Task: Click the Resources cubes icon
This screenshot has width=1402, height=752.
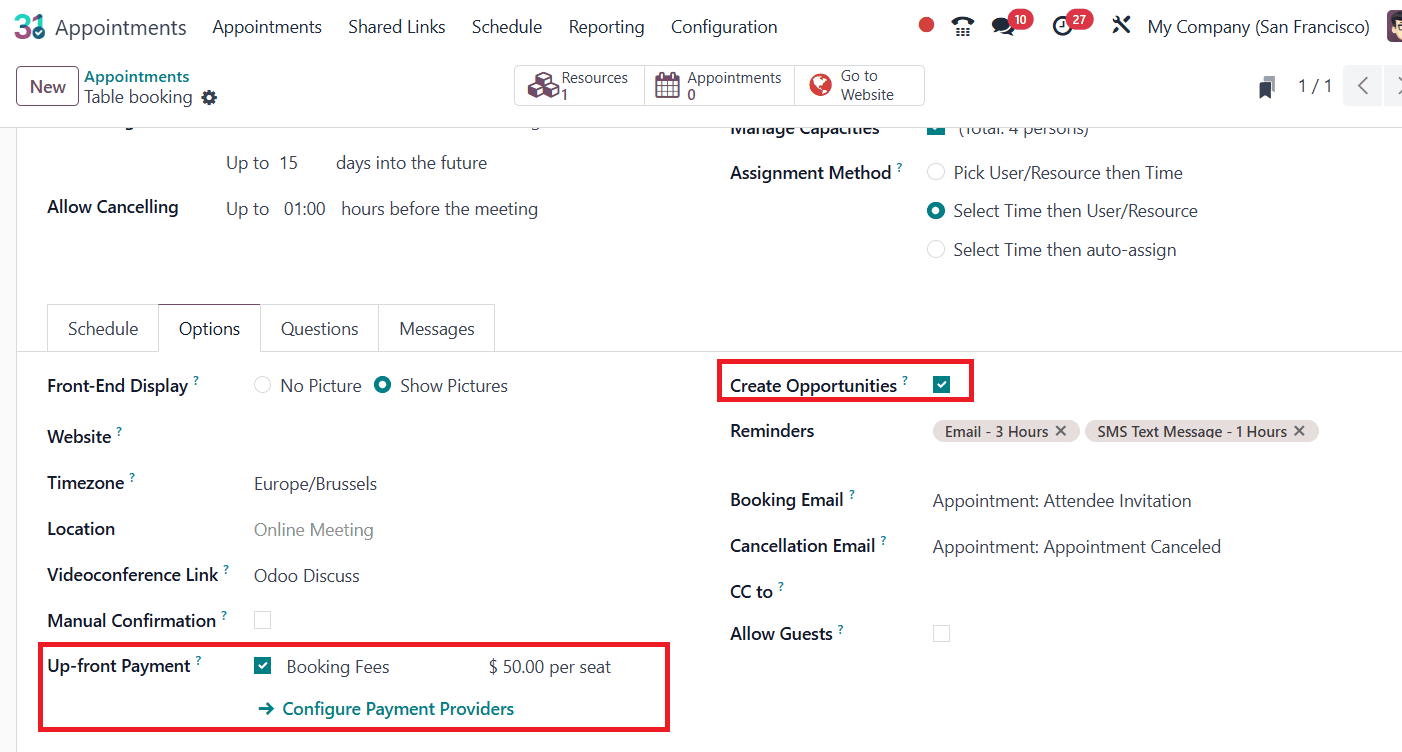Action: point(543,86)
